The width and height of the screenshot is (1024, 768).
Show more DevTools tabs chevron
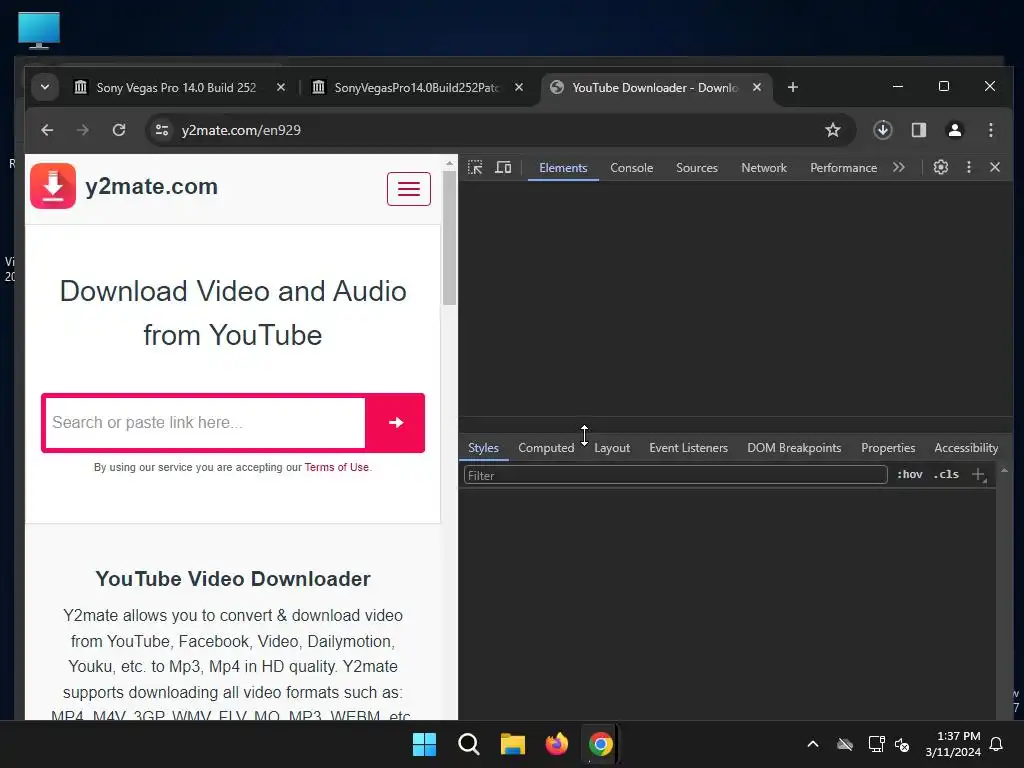[899, 168]
